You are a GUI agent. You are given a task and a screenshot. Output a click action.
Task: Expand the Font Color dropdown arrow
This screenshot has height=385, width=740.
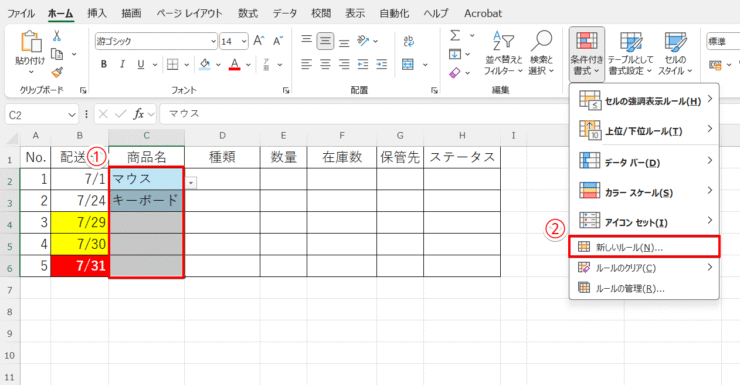(248, 65)
